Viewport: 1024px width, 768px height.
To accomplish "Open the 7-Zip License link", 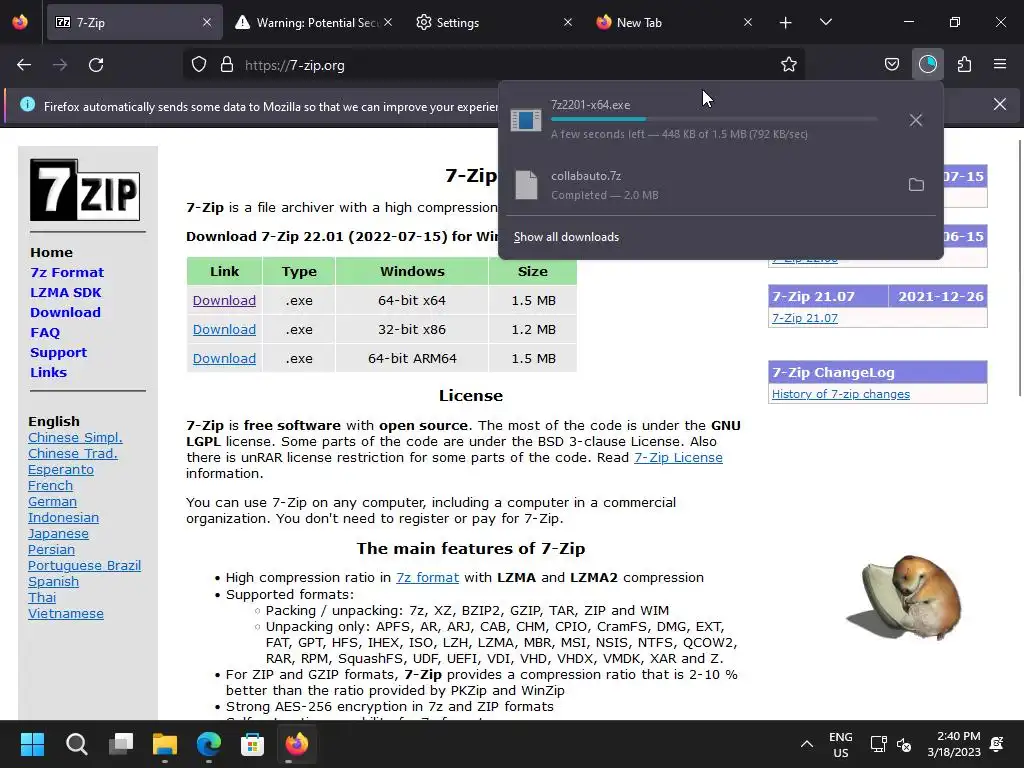I will [x=678, y=457].
